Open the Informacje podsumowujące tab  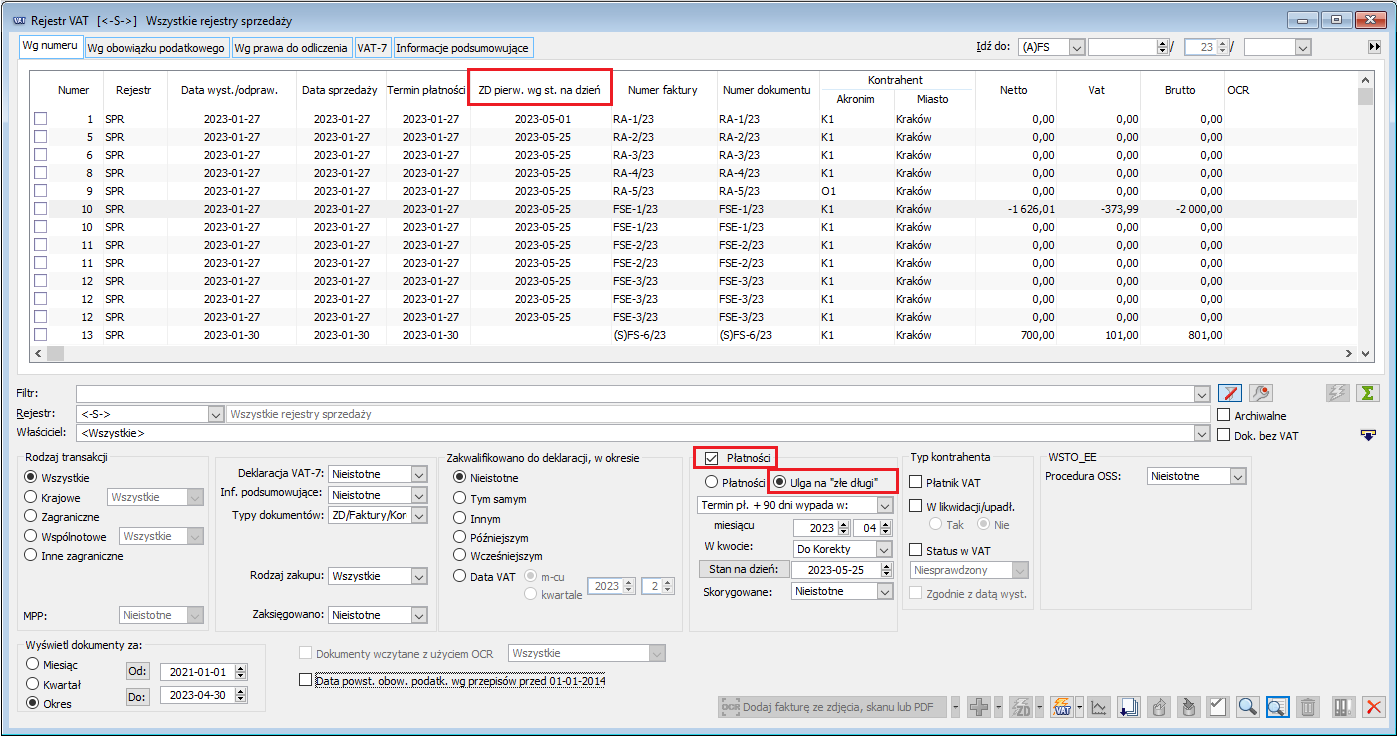click(463, 47)
